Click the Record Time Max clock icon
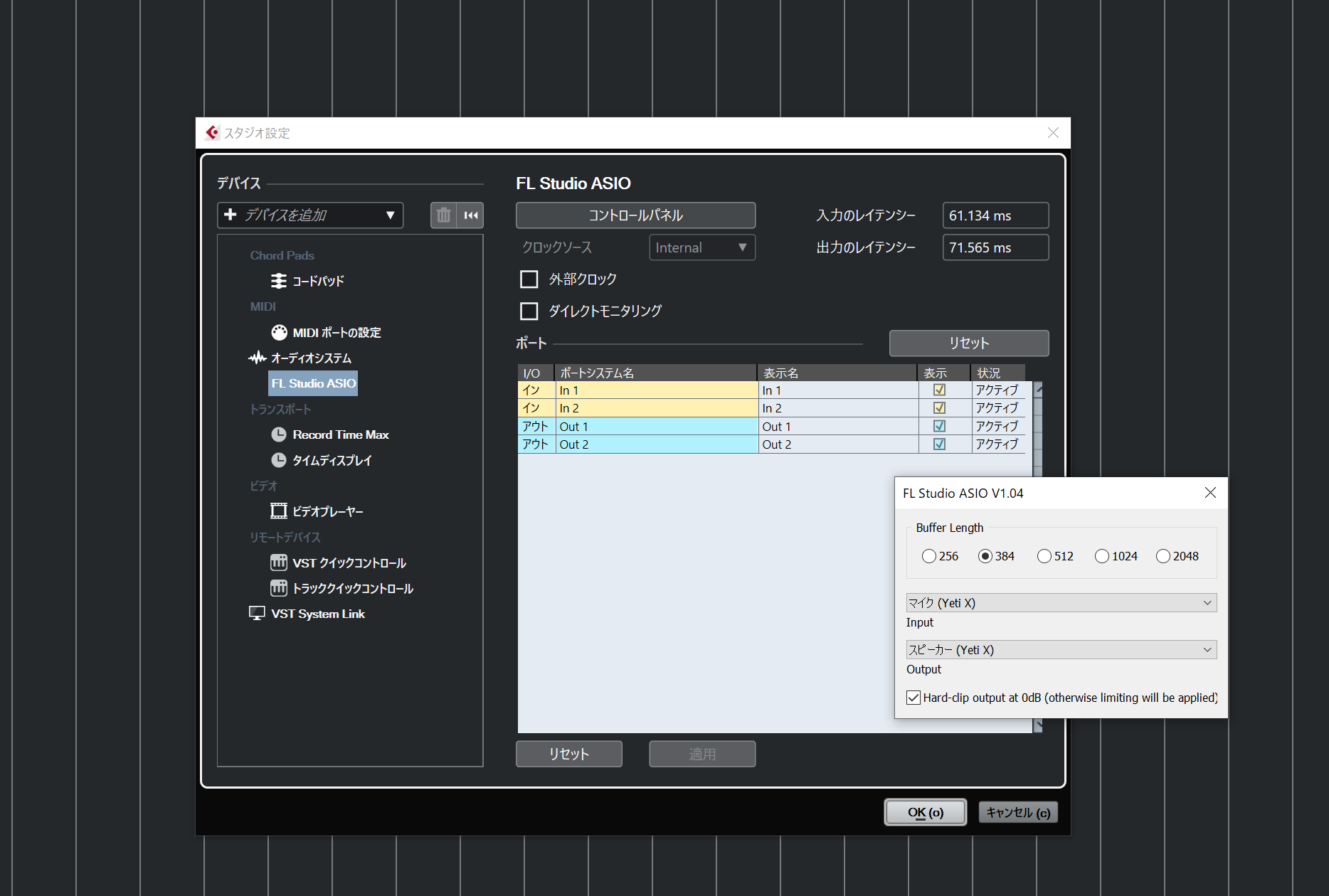1329x896 pixels. pyautogui.click(x=279, y=434)
